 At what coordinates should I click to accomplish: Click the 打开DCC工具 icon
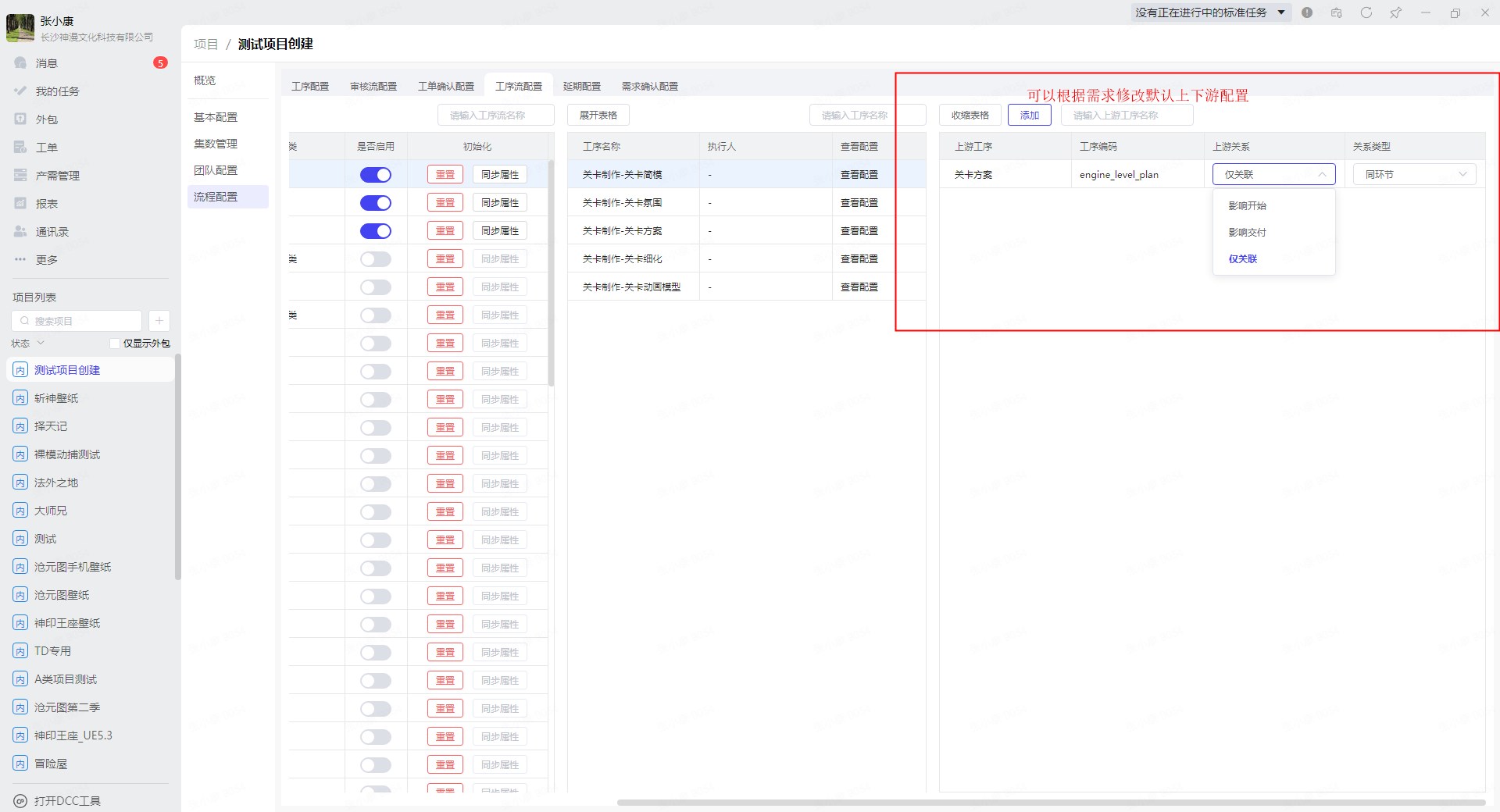pos(21,801)
